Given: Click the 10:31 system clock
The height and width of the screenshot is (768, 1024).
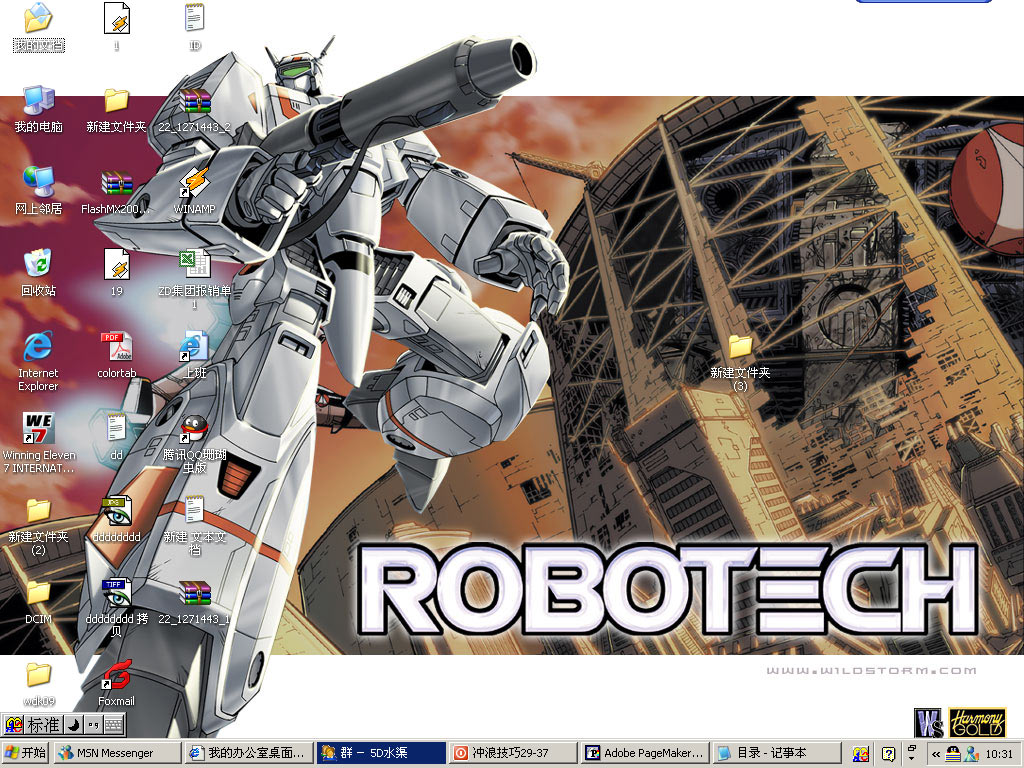Looking at the screenshot, I should coord(999,754).
